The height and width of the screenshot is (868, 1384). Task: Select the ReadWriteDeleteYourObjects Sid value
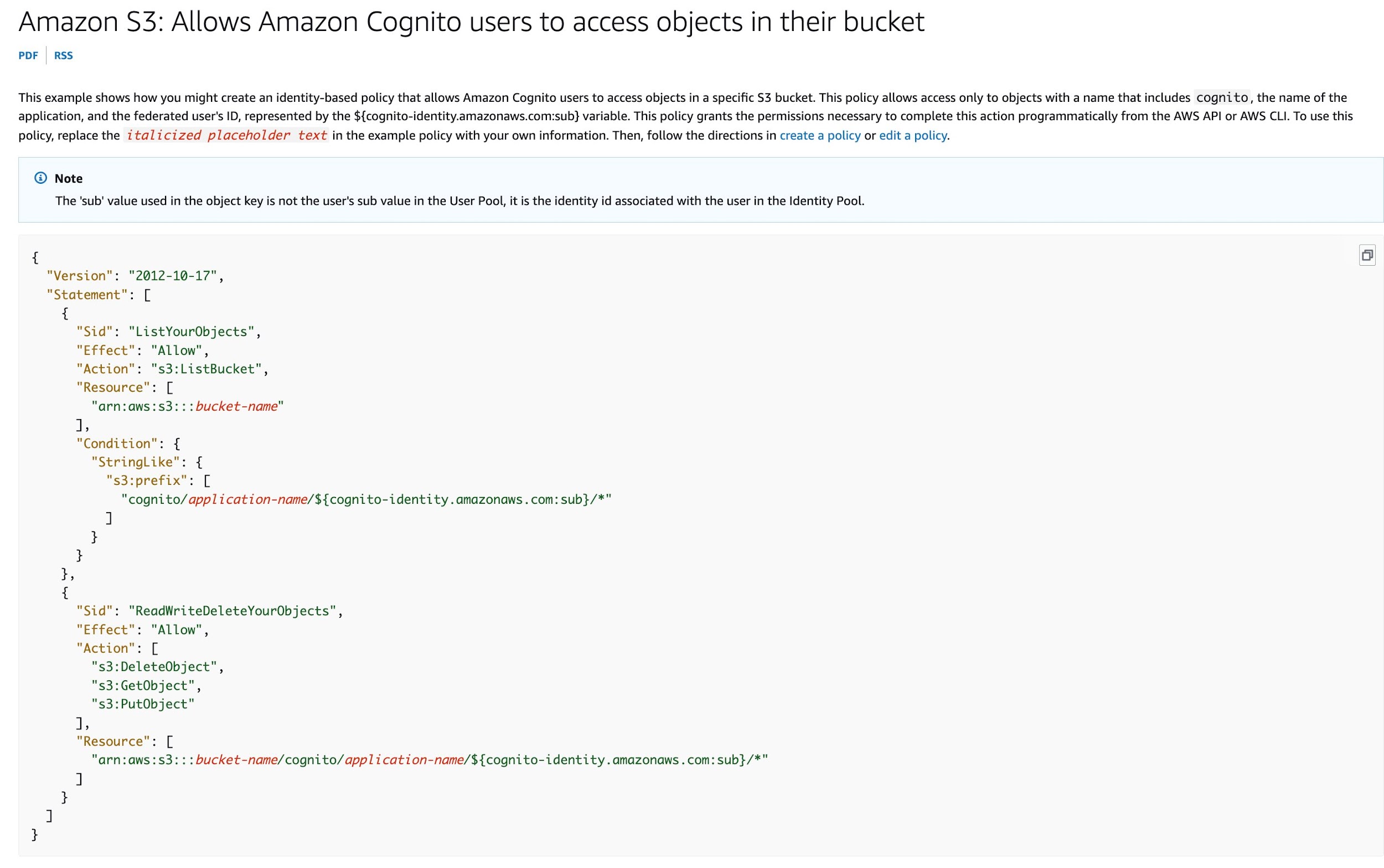click(234, 610)
